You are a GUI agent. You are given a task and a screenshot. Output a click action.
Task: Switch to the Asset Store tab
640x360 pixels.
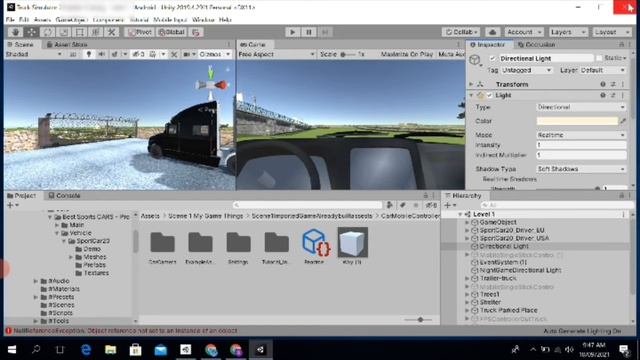pyautogui.click(x=67, y=44)
